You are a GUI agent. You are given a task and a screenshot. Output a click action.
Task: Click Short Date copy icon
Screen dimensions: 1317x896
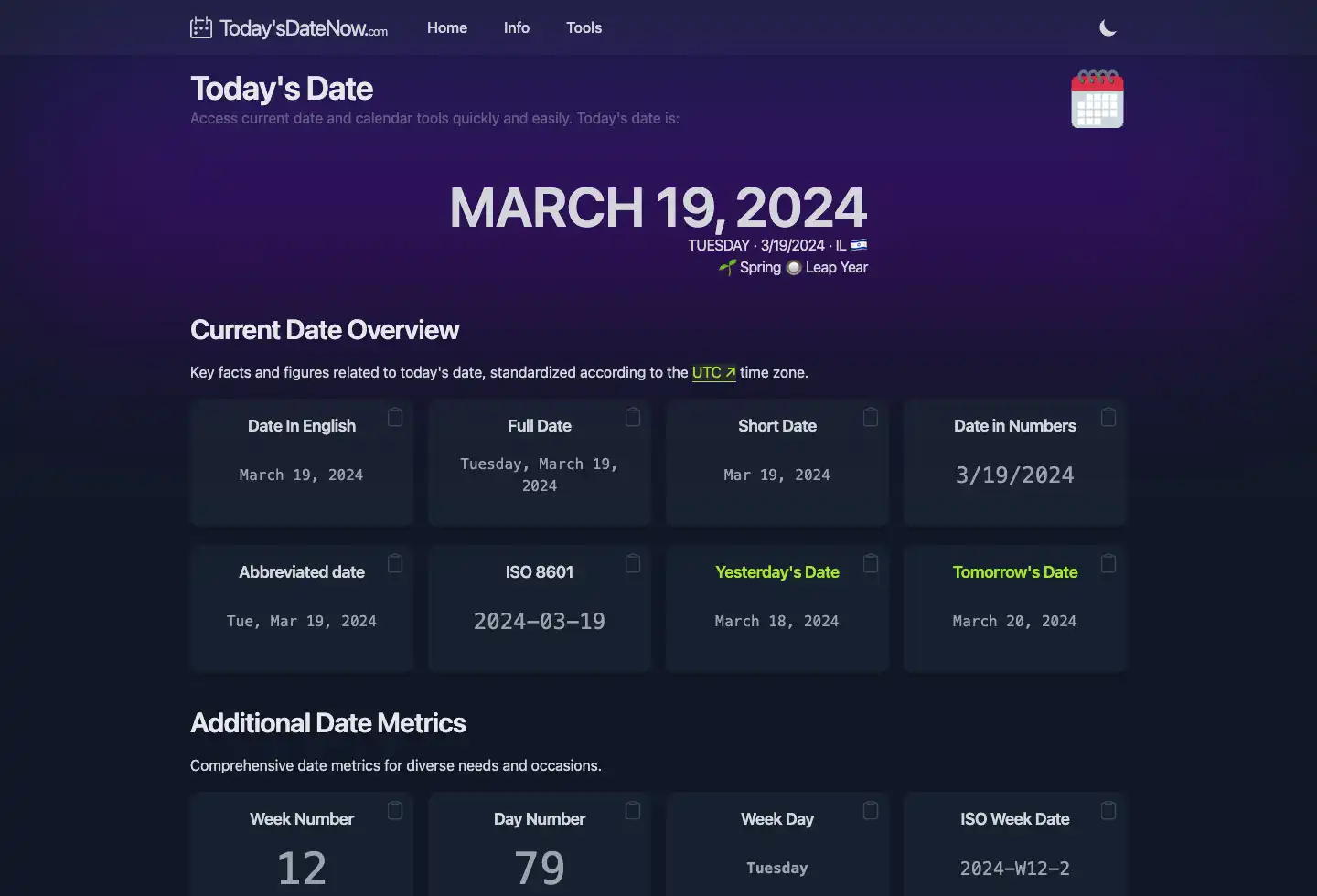coord(871,417)
